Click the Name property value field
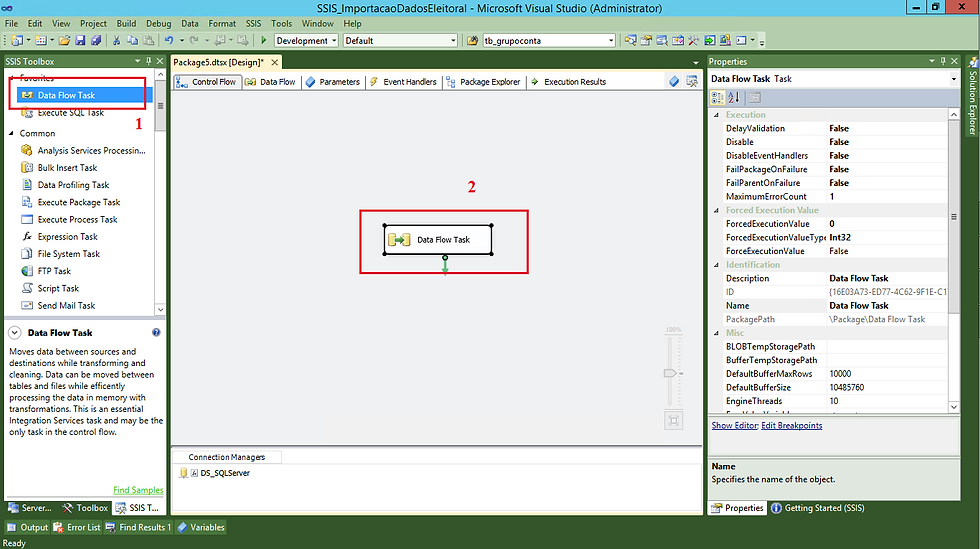This screenshot has width=980, height=549. [x=888, y=306]
